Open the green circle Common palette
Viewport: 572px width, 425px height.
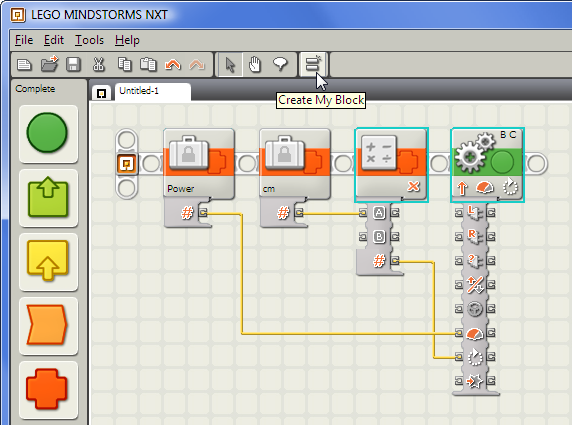point(48,134)
